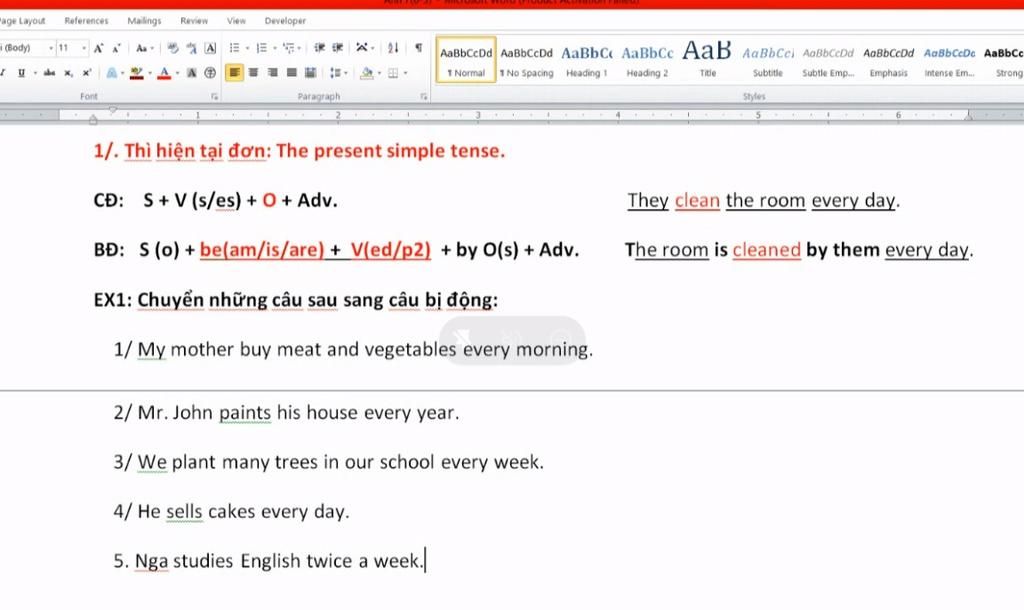Click in the font size box showing 11
This screenshot has height=610, width=1024.
coord(68,48)
